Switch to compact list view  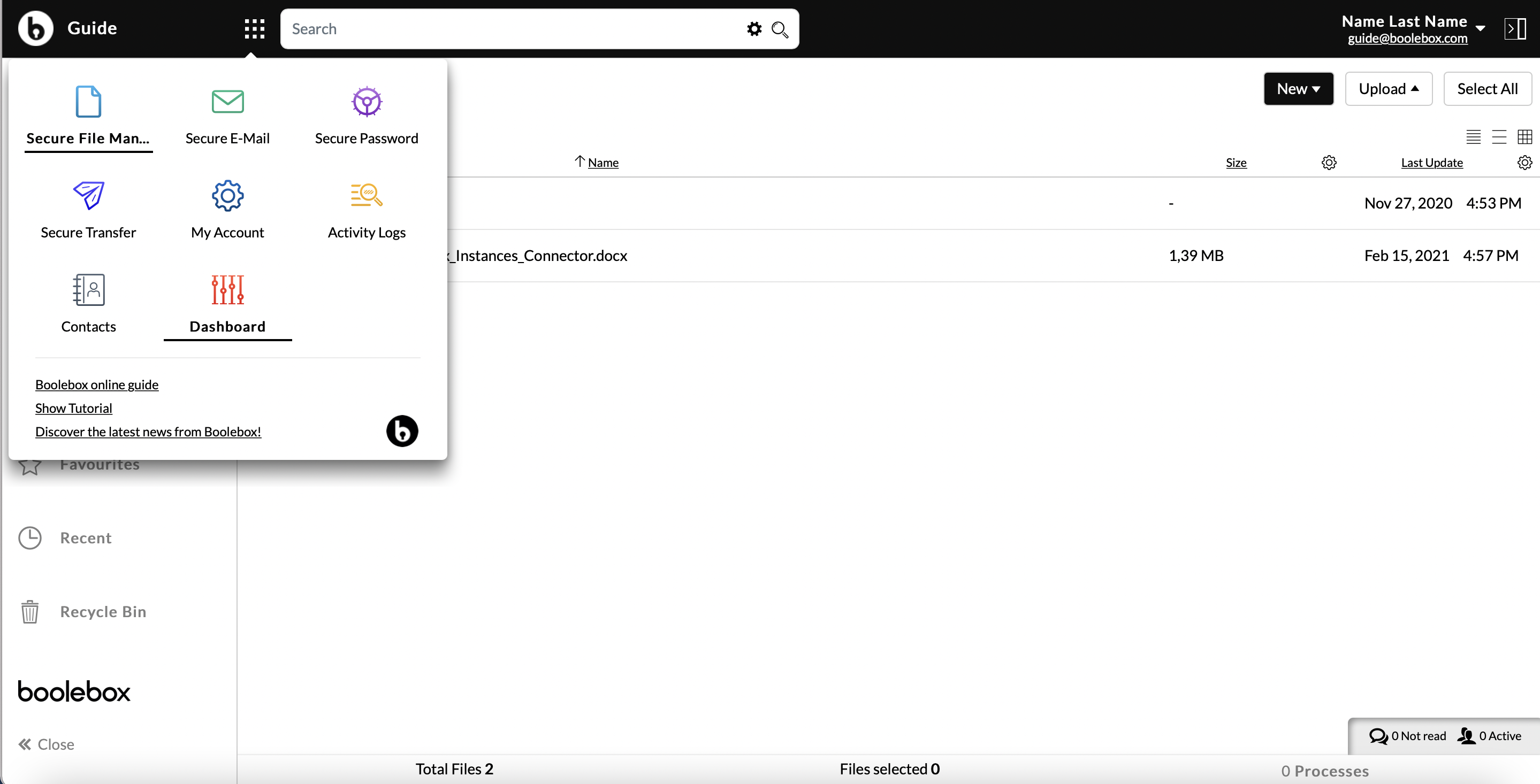tap(1473, 137)
